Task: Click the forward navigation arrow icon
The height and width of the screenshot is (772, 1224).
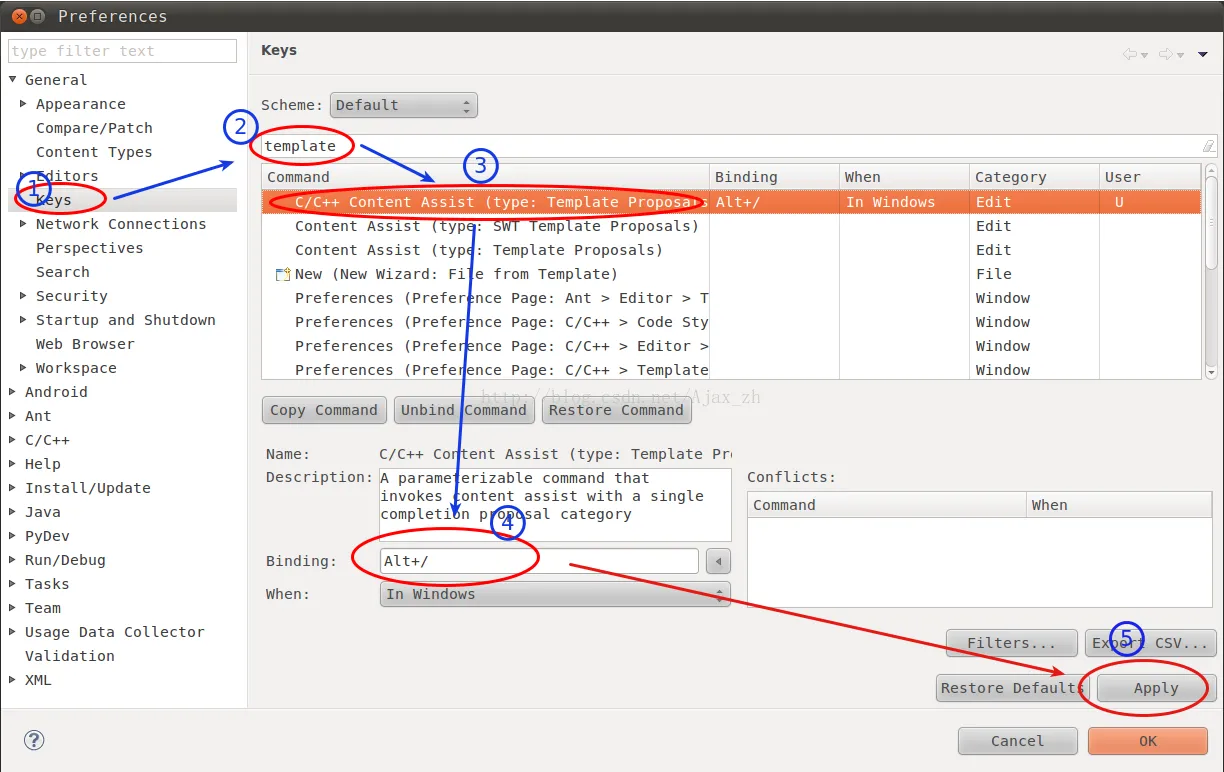Action: point(1165,54)
